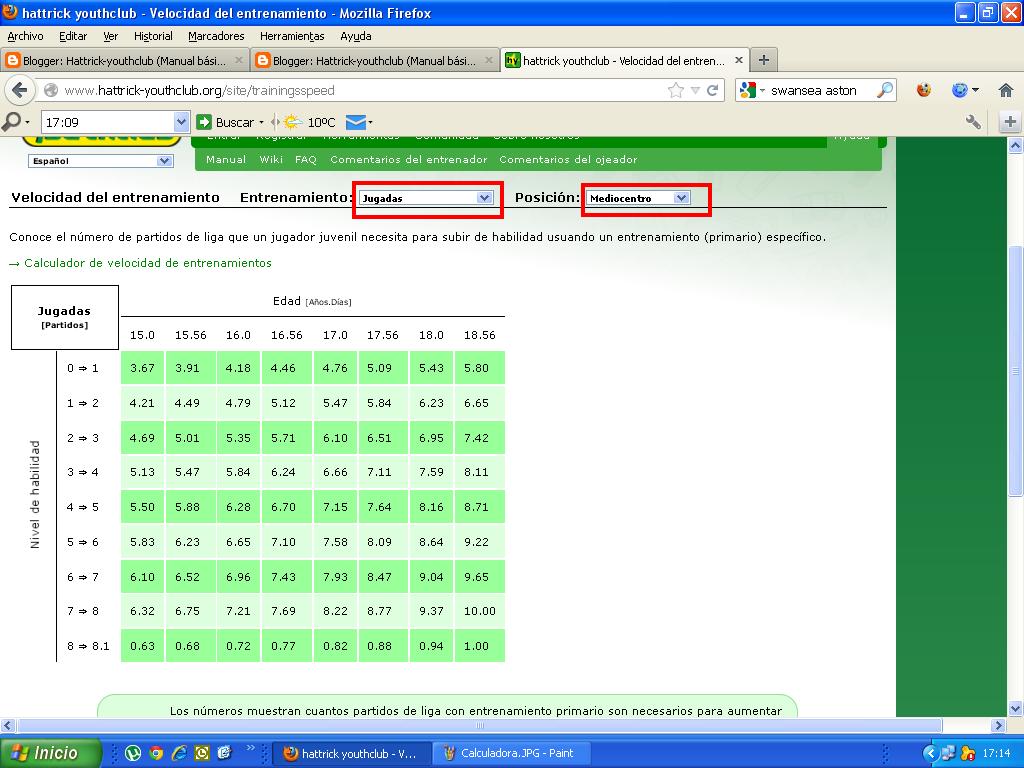The height and width of the screenshot is (768, 1024).
Task: Launch uTorrent from quick launch
Action: pos(133,753)
